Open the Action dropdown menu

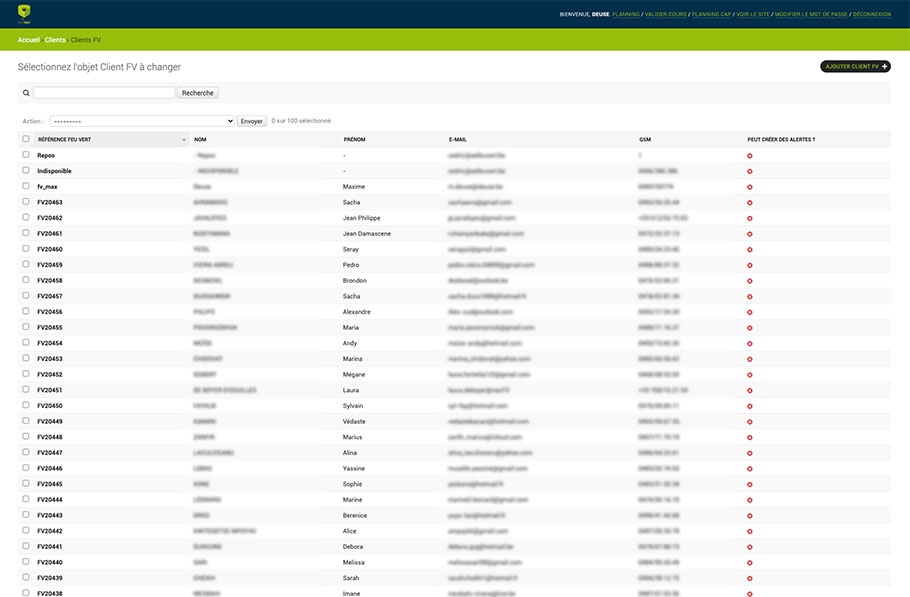142,121
